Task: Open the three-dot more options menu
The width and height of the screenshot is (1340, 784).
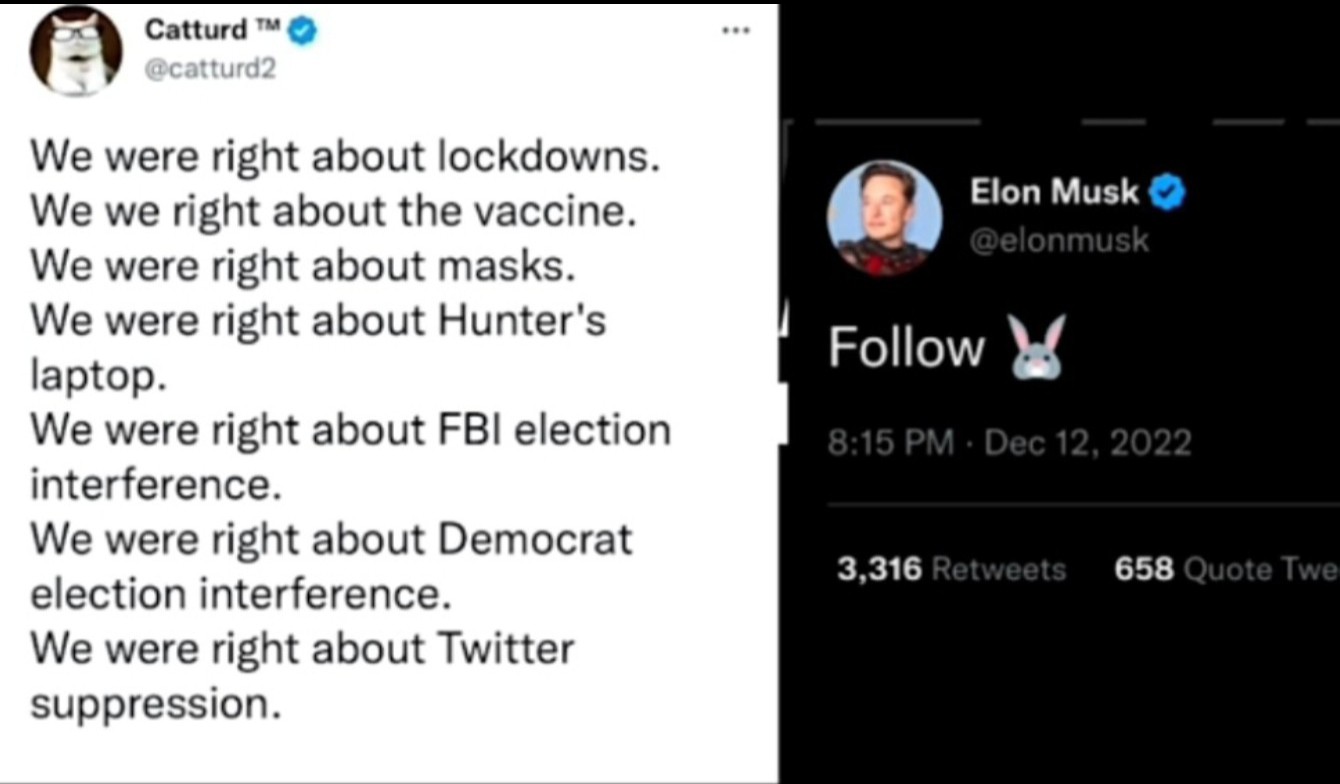Action: point(735,31)
